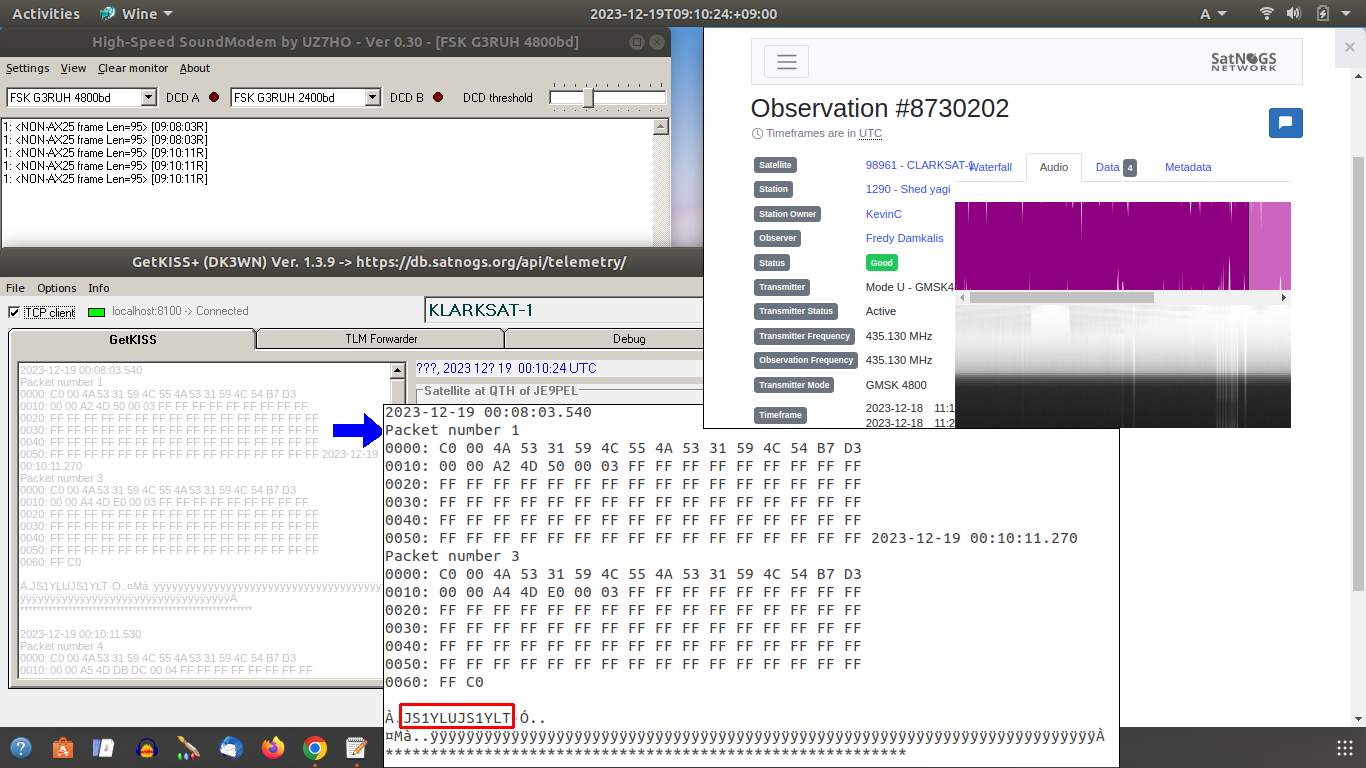
Task: Open Firefox from the taskbar
Action: 272,748
